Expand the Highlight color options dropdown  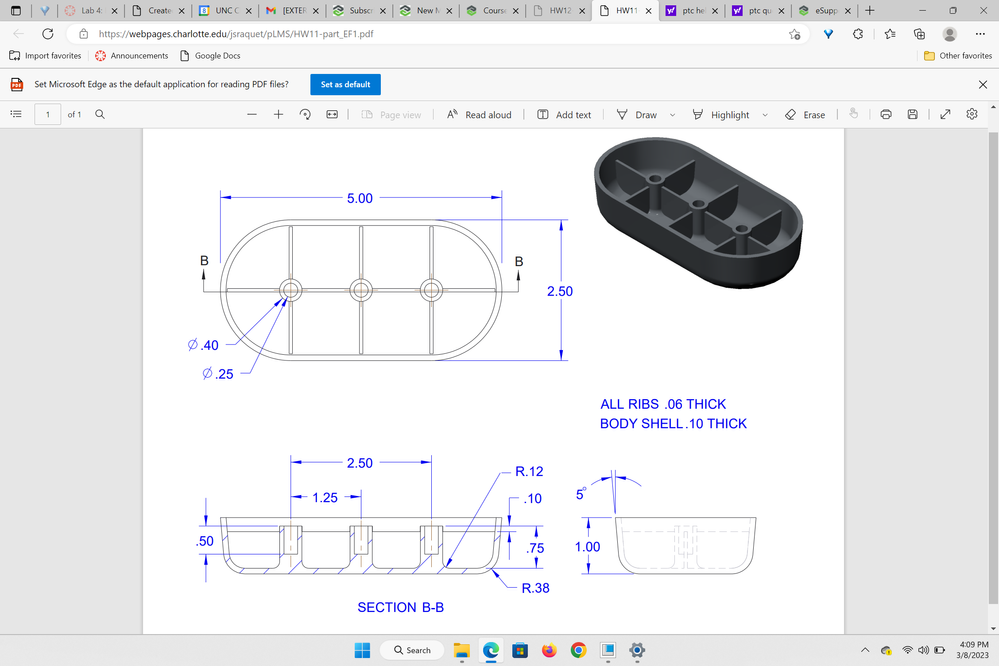pyautogui.click(x=765, y=115)
